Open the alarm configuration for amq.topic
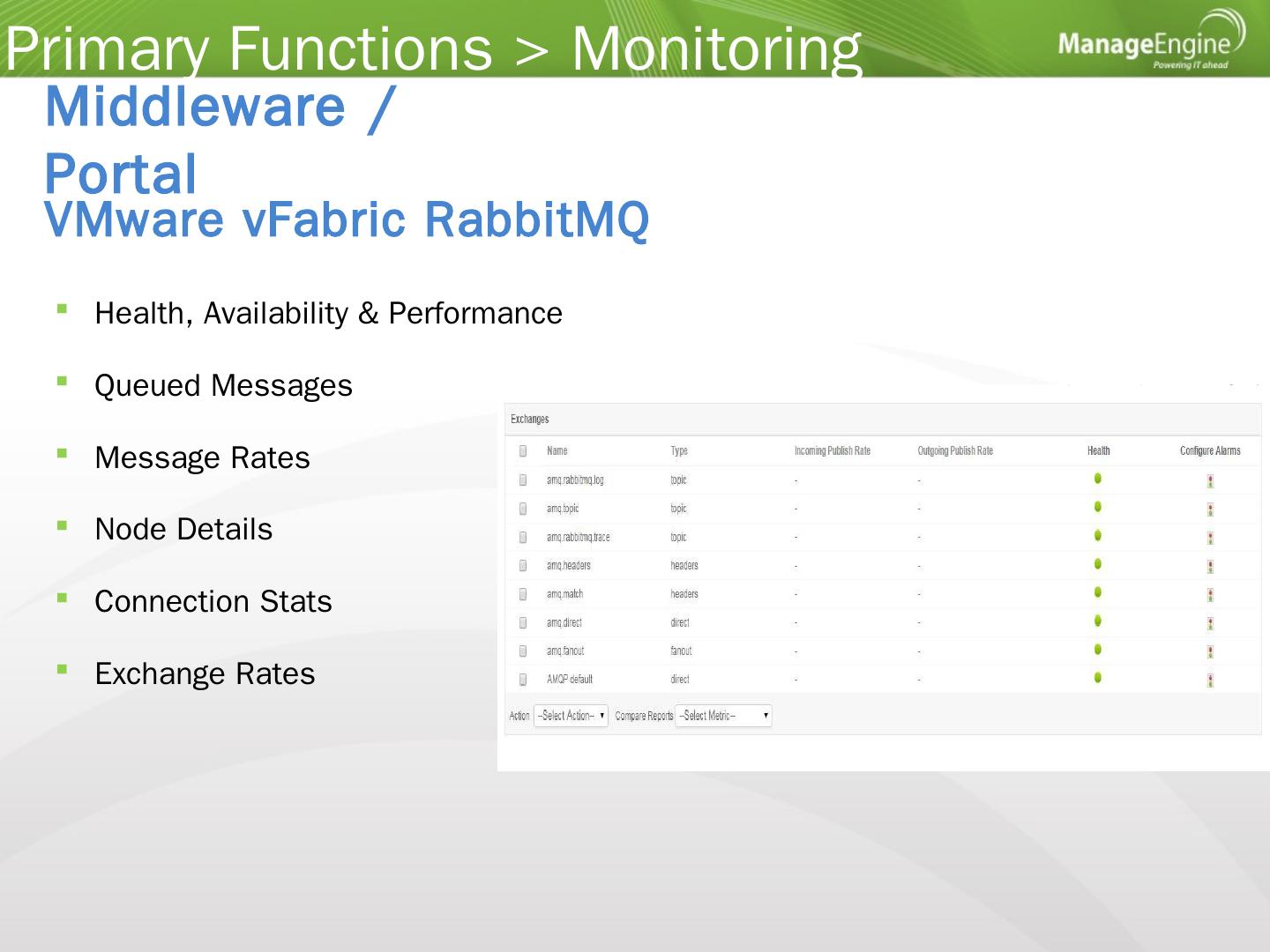The width and height of the screenshot is (1270, 952). point(1210,509)
